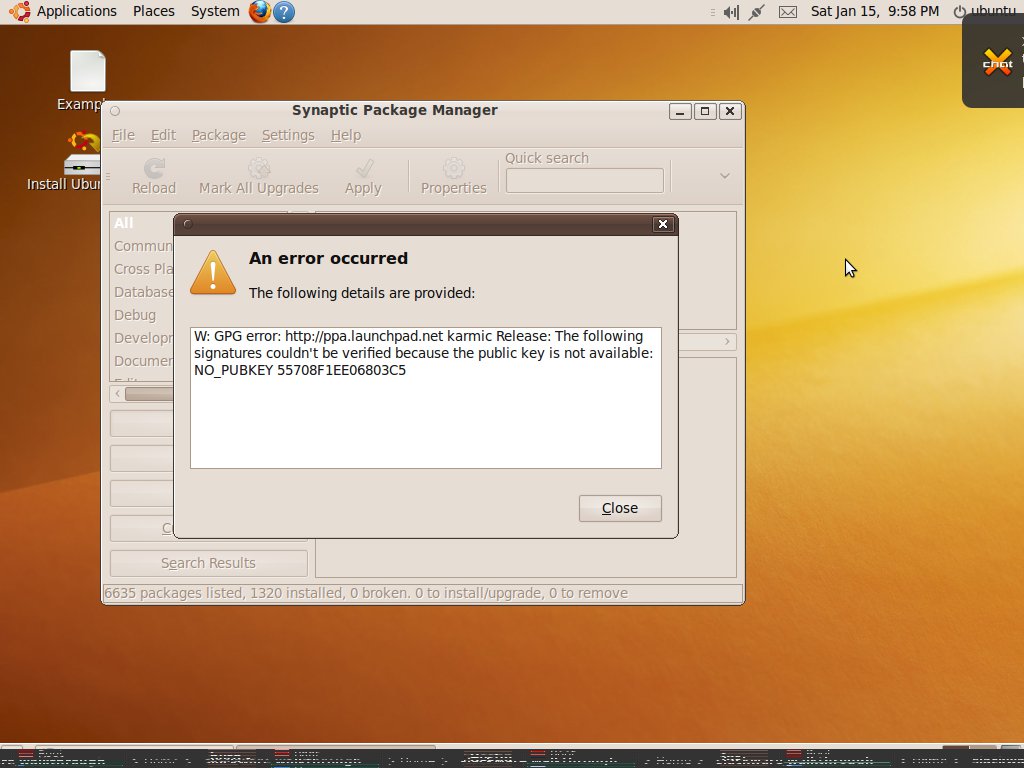Close the Synaptic Package Manager window
Image resolution: width=1024 pixels, height=768 pixels.
[x=729, y=111]
